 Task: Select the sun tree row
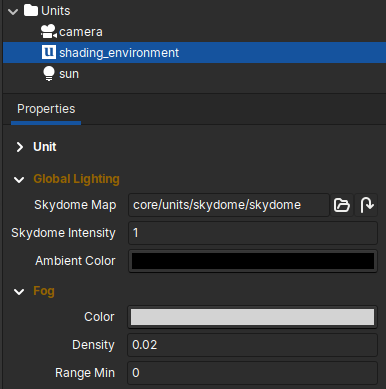[194, 73]
